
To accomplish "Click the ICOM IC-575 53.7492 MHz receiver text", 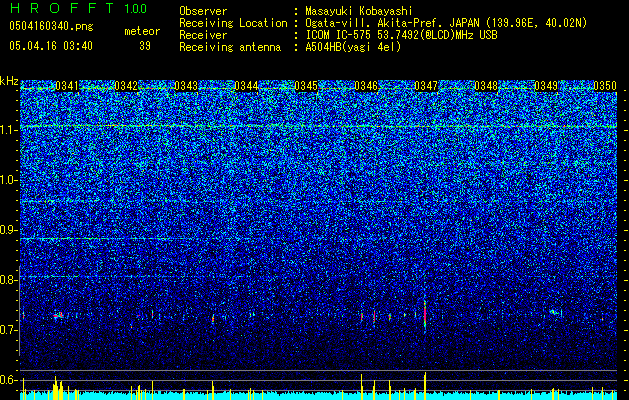I will [x=401, y=35].
